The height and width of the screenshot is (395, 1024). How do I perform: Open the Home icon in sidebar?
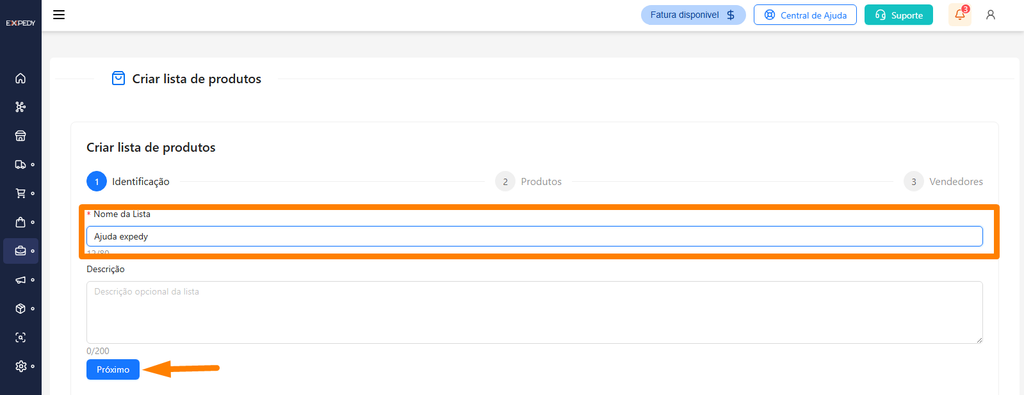point(20,78)
